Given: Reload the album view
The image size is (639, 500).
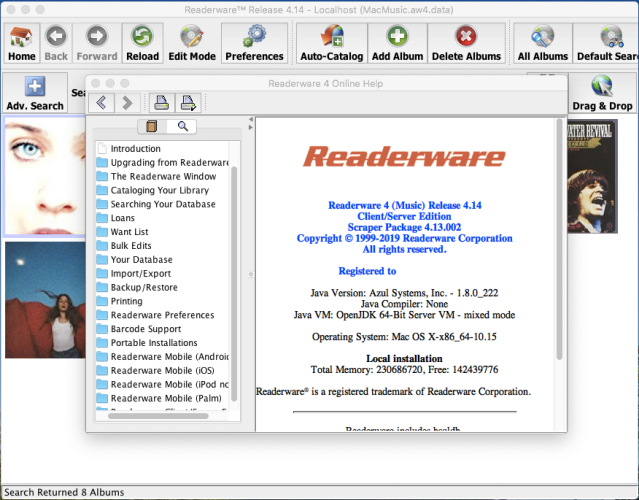Looking at the screenshot, I should pyautogui.click(x=142, y=43).
